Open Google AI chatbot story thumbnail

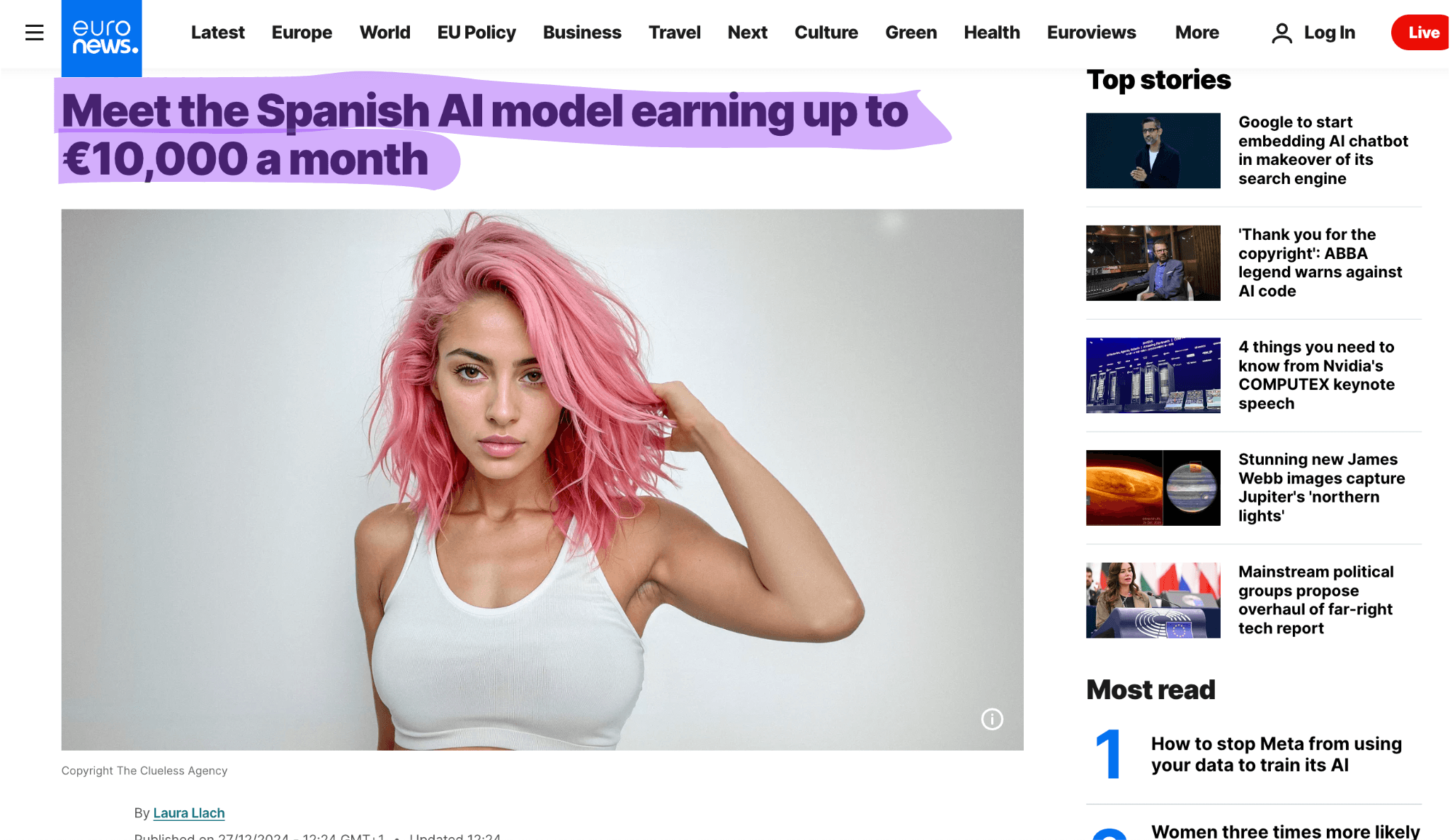click(1153, 151)
